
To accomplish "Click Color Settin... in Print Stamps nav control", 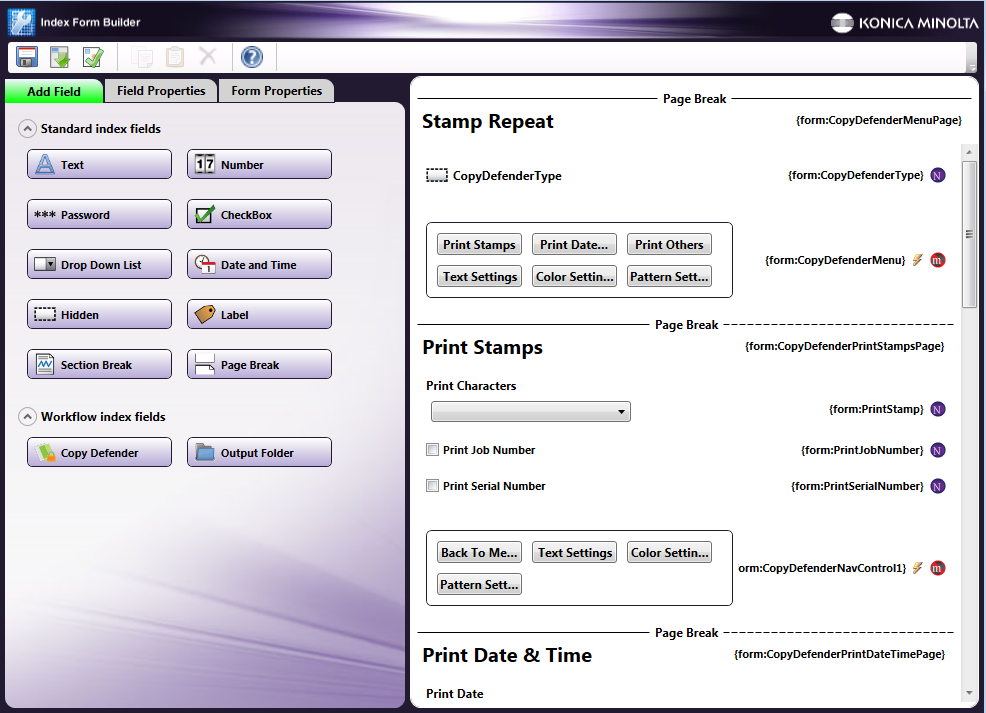I will pos(669,553).
